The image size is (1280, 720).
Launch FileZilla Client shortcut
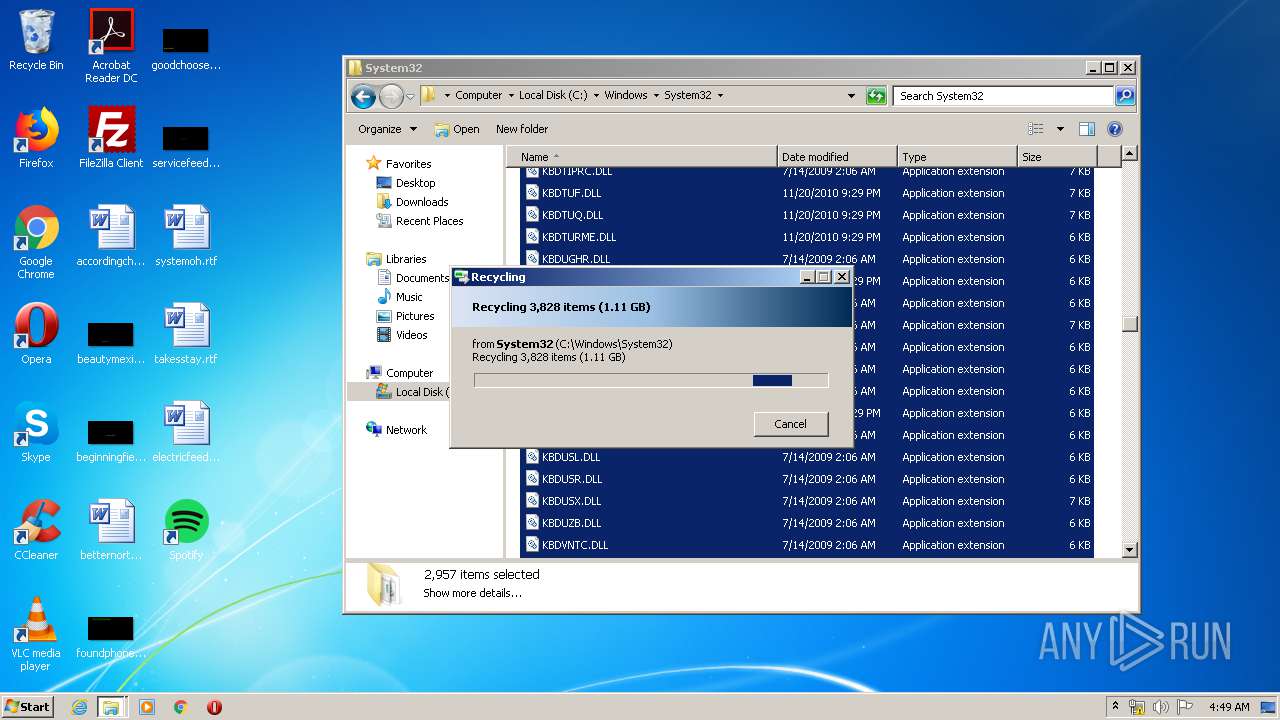(111, 139)
